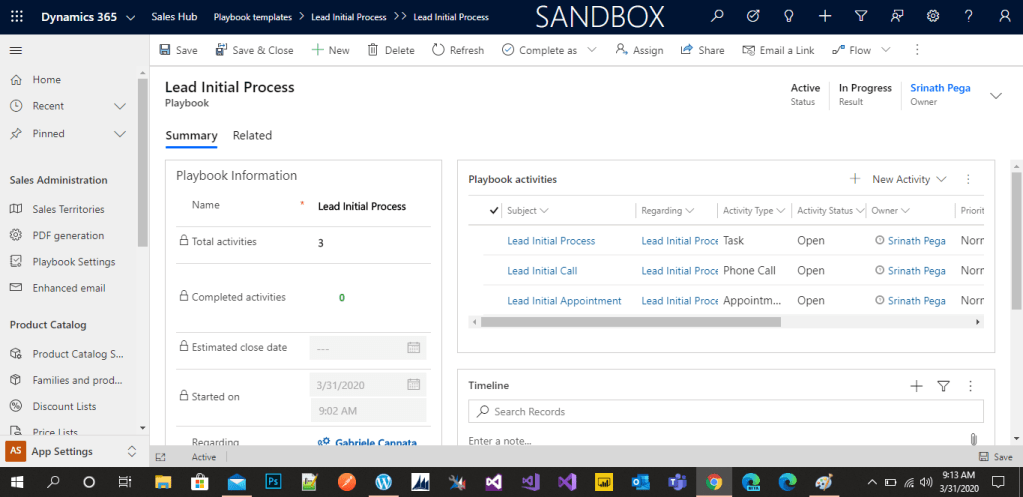Open the search icon in top bar
Screen dimensions: 1023x497
[717, 16]
